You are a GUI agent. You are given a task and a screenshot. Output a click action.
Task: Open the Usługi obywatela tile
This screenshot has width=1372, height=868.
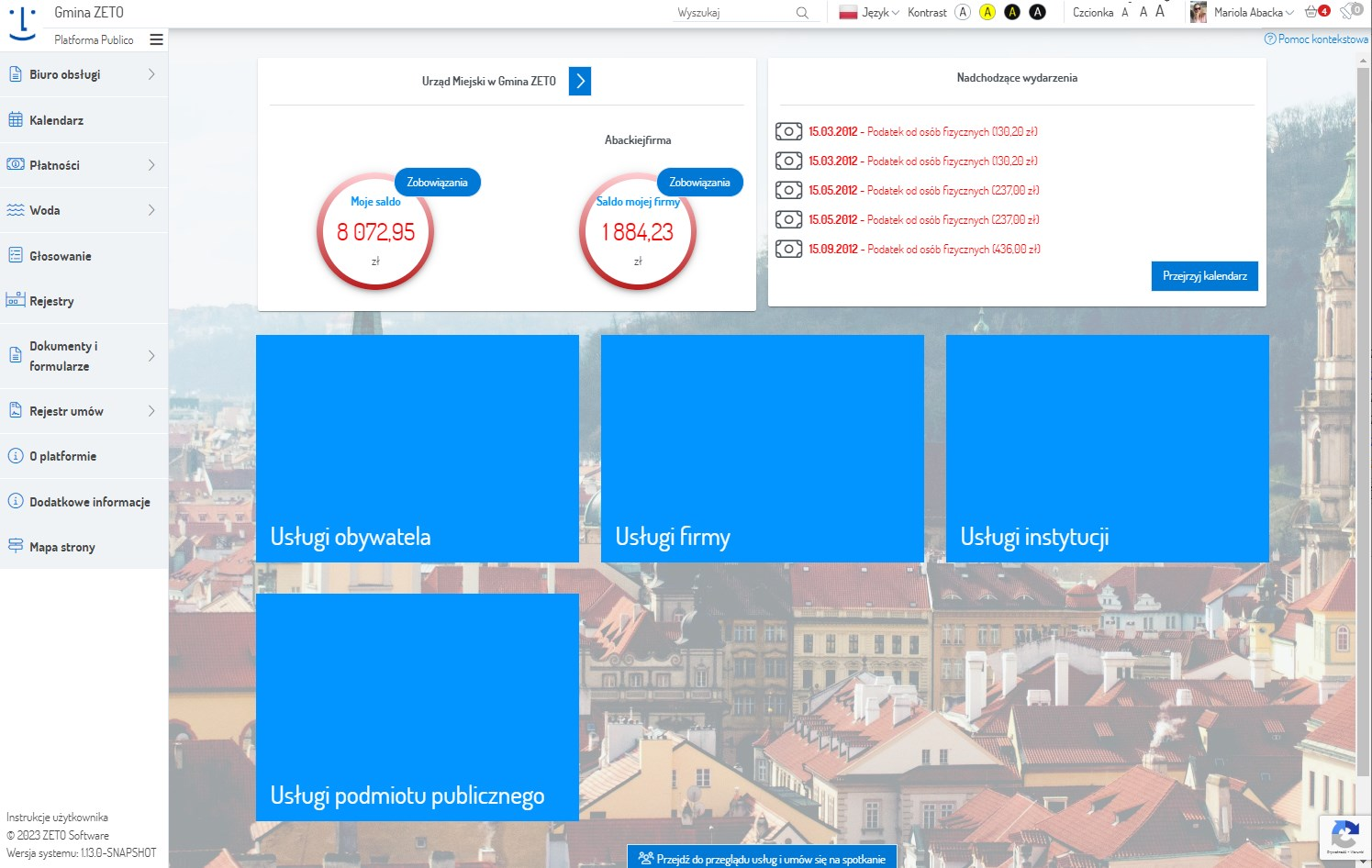[418, 449]
